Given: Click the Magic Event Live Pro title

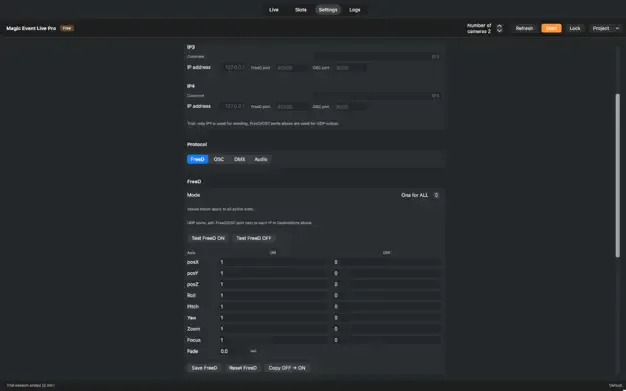Looking at the screenshot, I should [x=31, y=28].
